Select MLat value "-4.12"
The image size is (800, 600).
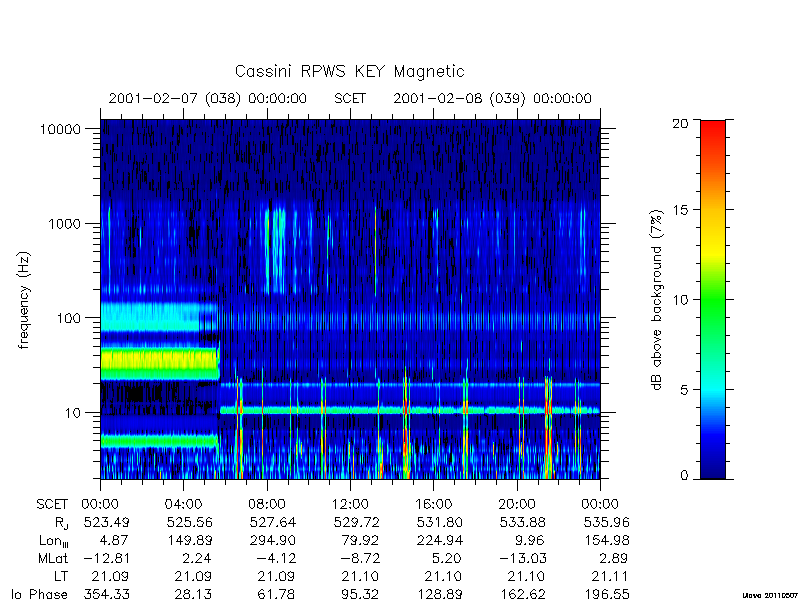tap(276, 558)
